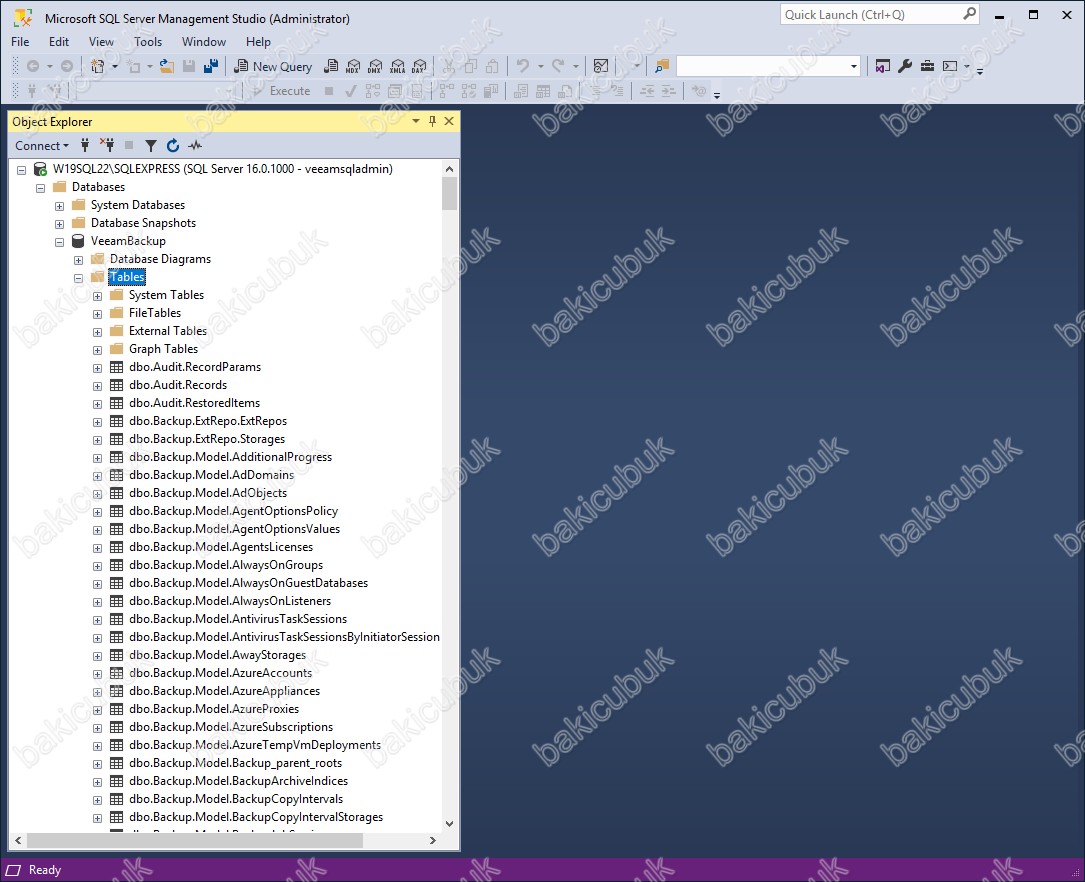The height and width of the screenshot is (882, 1085).
Task: Expand dbo.Audit.Records table node
Action: pos(98,386)
